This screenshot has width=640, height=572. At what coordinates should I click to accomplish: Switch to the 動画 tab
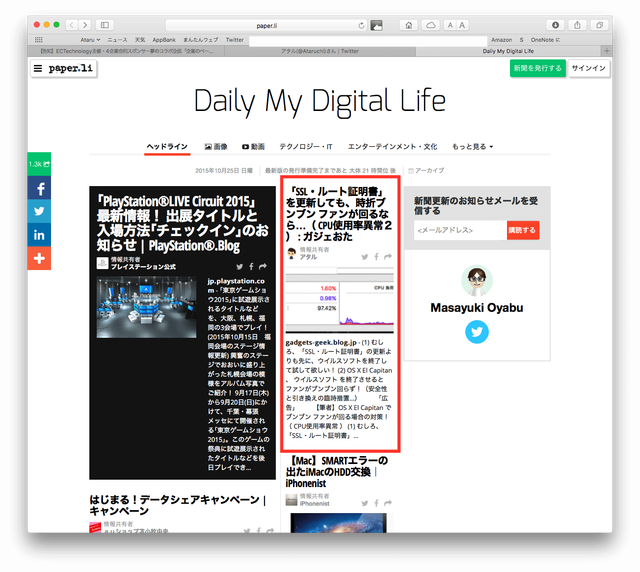point(253,147)
